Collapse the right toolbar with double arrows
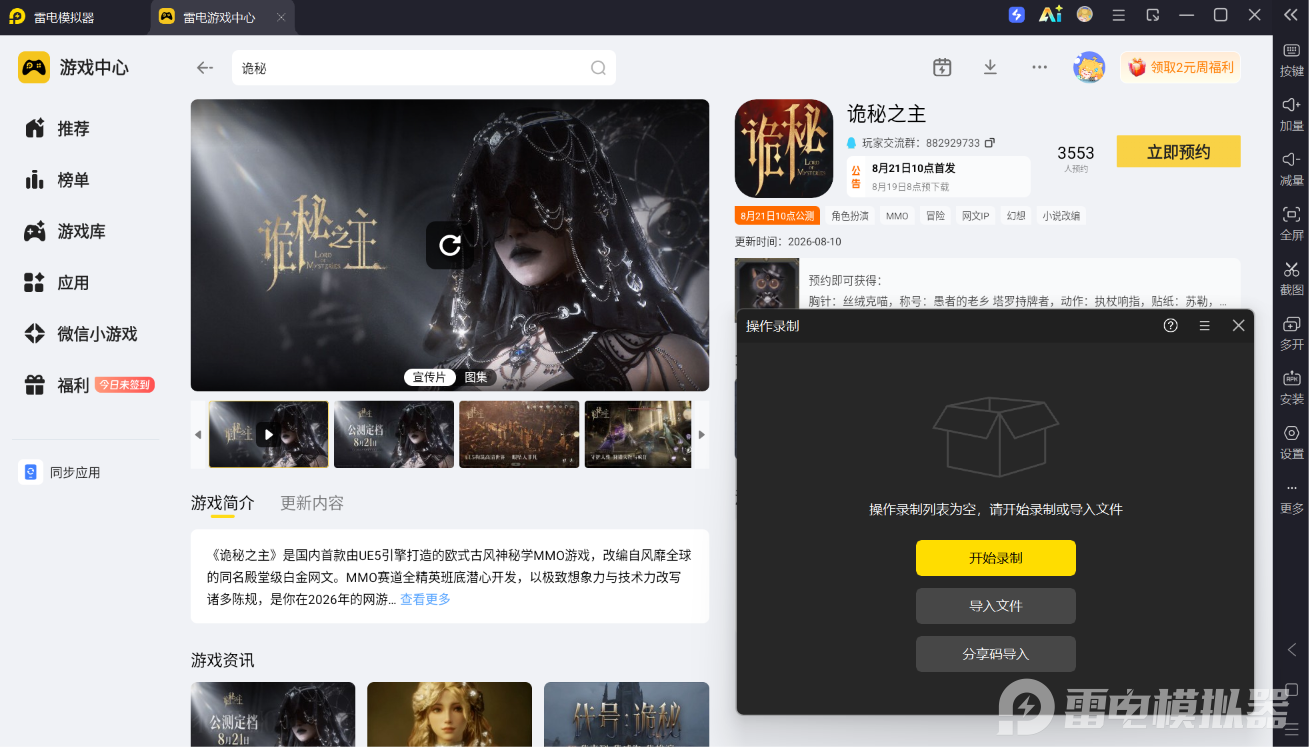1309x747 pixels. [1291, 15]
